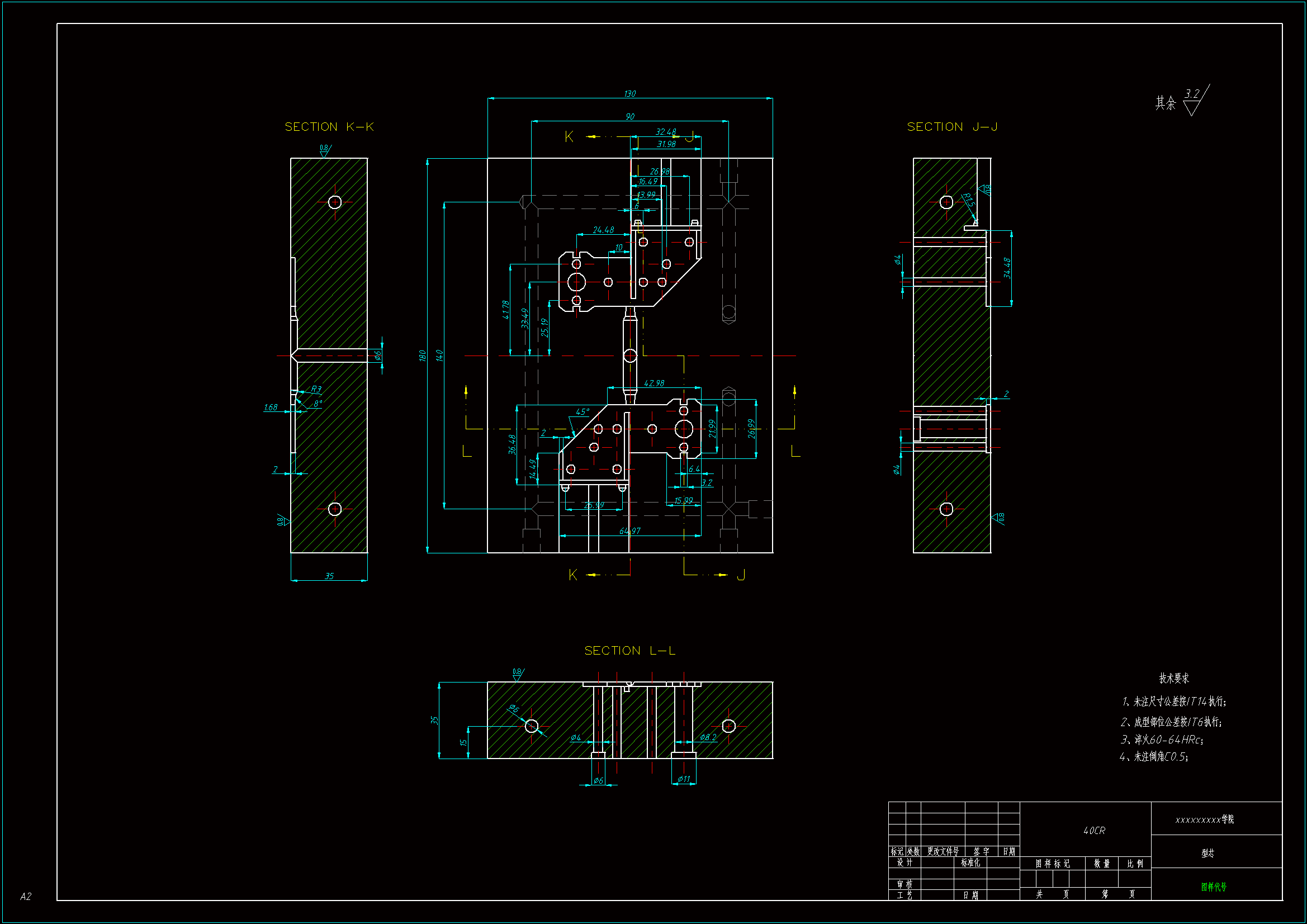Click the 130 overall width dimension text

point(629,94)
